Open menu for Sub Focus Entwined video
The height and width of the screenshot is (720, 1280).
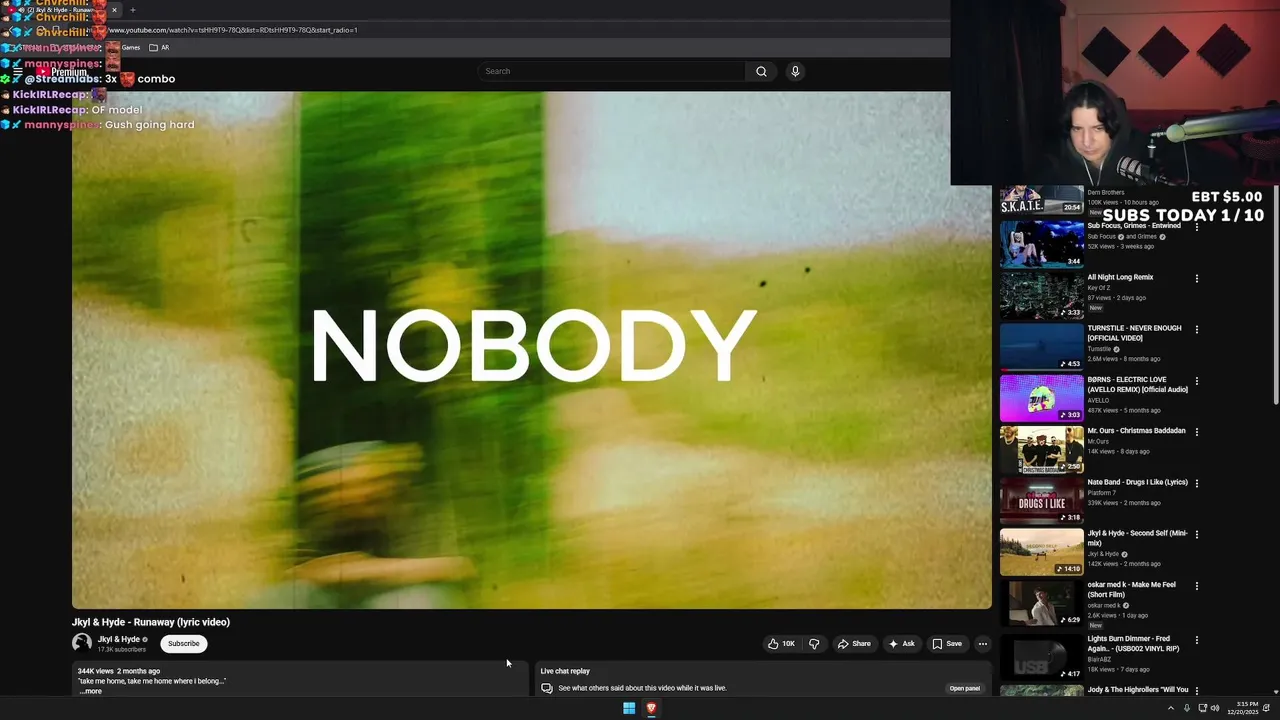pos(1196,227)
